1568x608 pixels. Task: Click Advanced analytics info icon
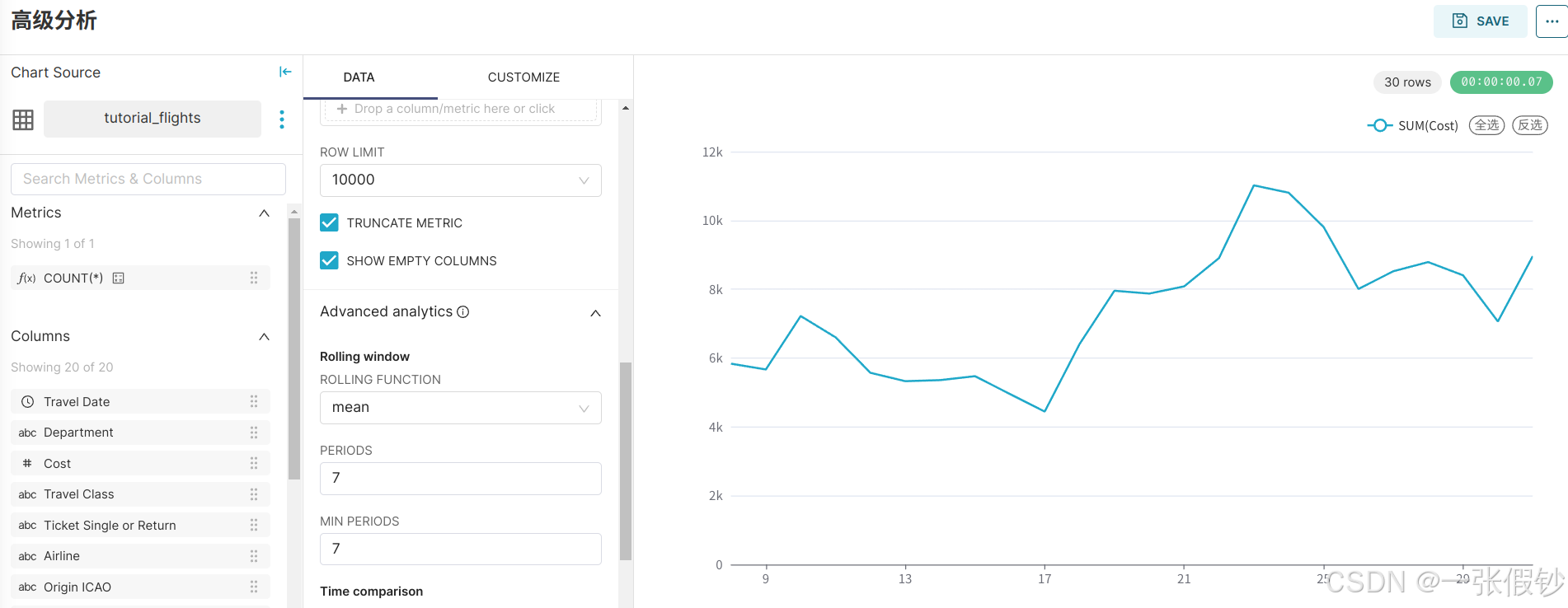click(463, 312)
